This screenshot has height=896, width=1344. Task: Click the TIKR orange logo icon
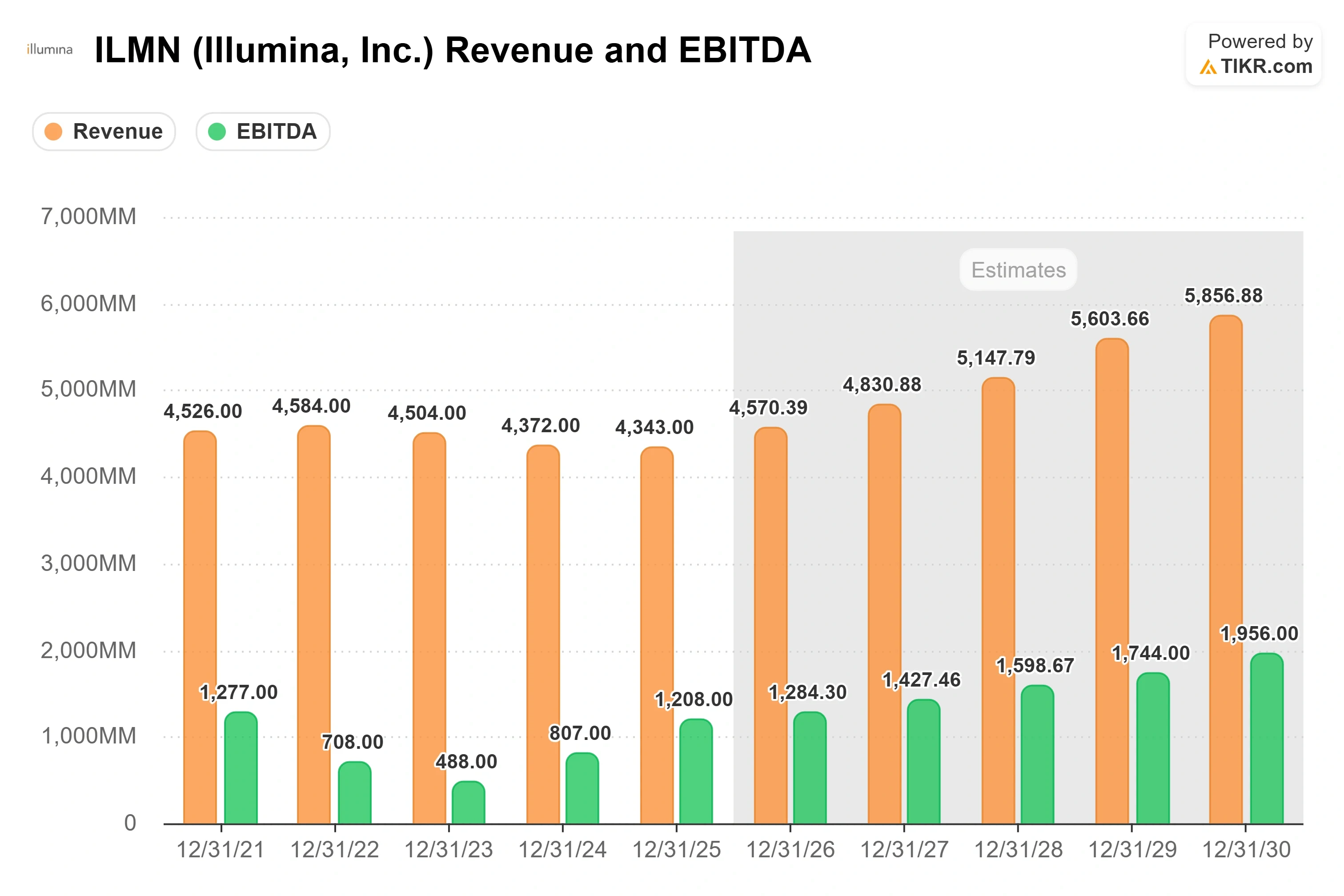pyautogui.click(x=1208, y=68)
